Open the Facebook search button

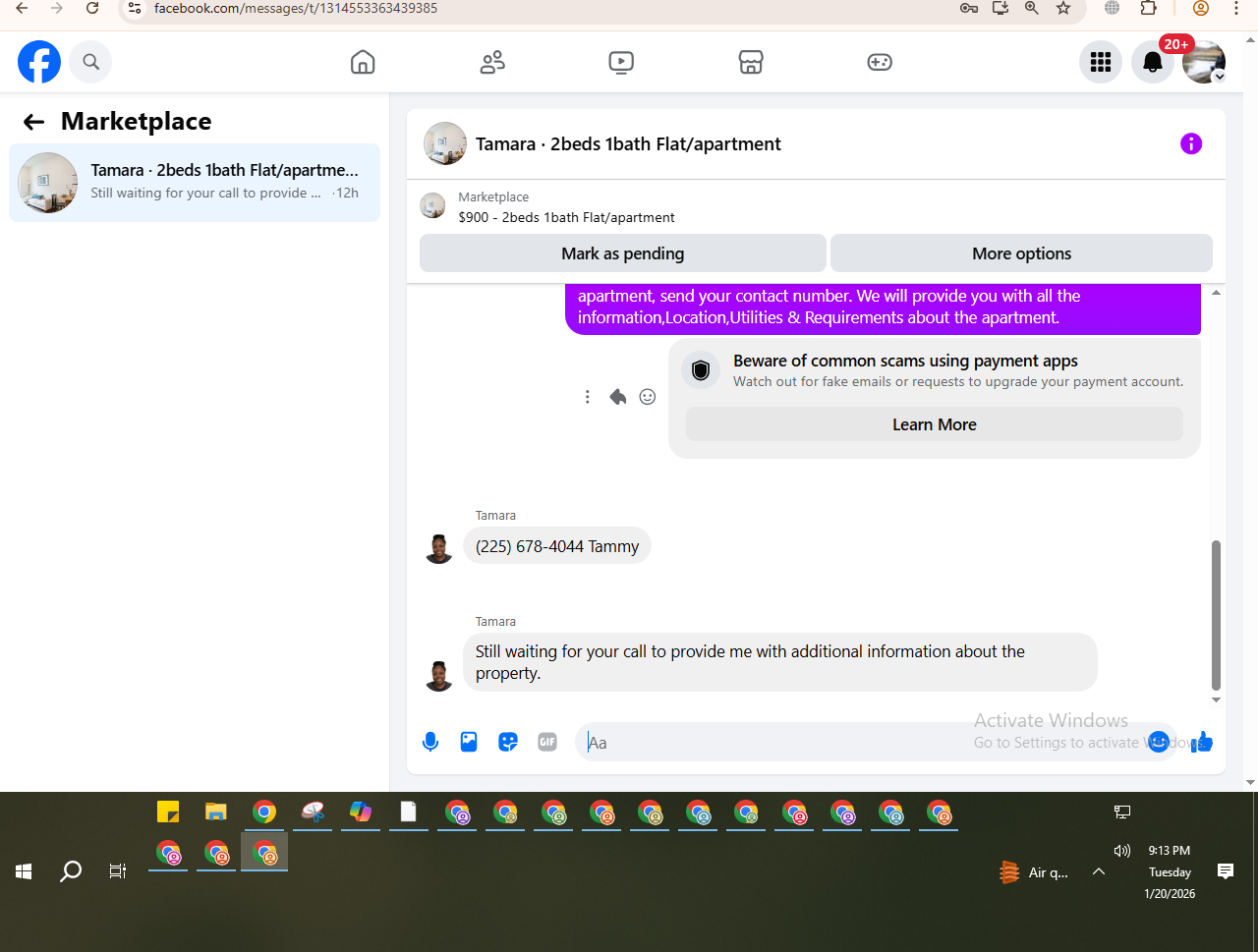pyautogui.click(x=90, y=62)
